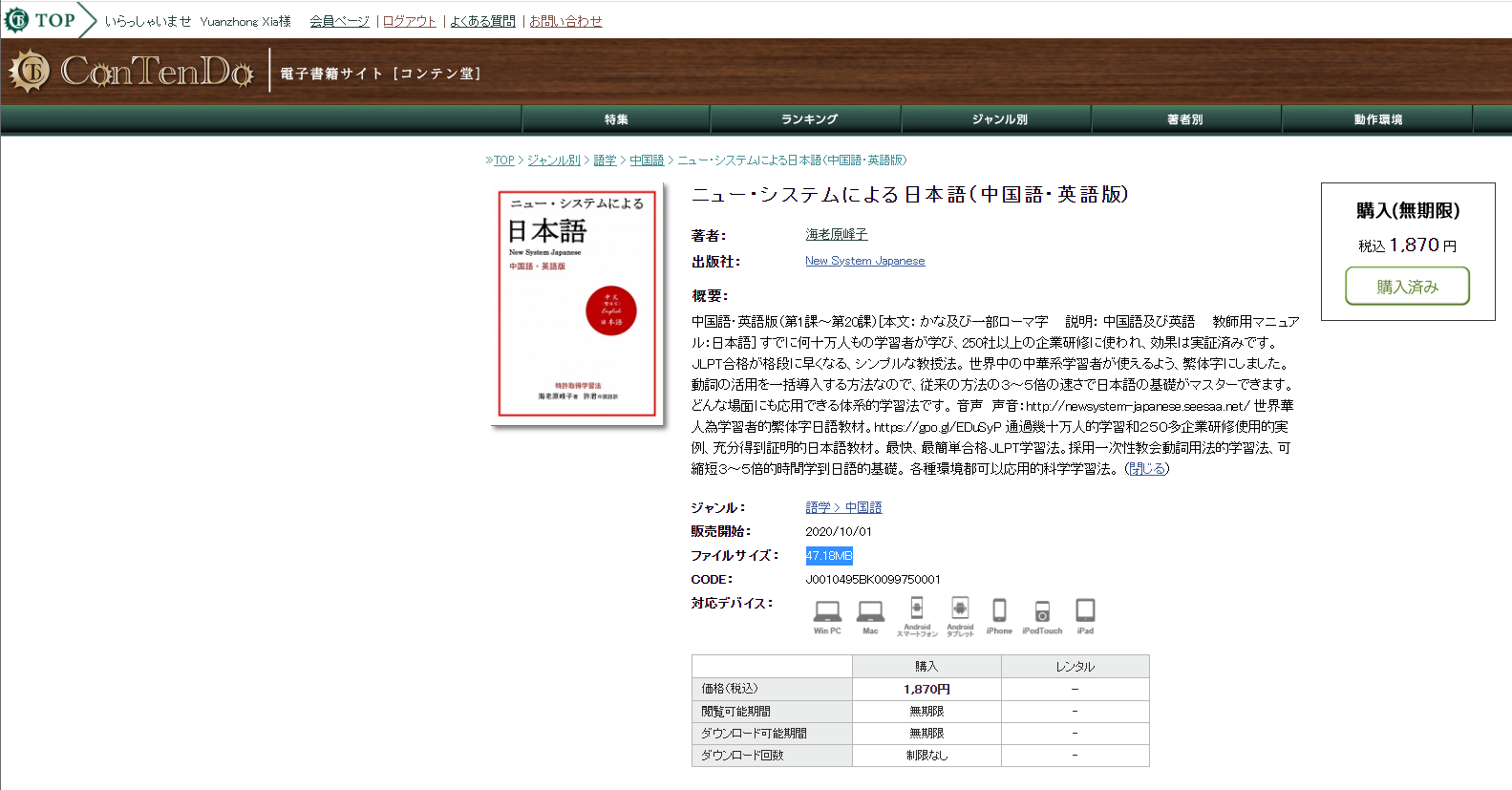Click the ConTenDo logo in header
1512x790 pixels.
[x=132, y=72]
